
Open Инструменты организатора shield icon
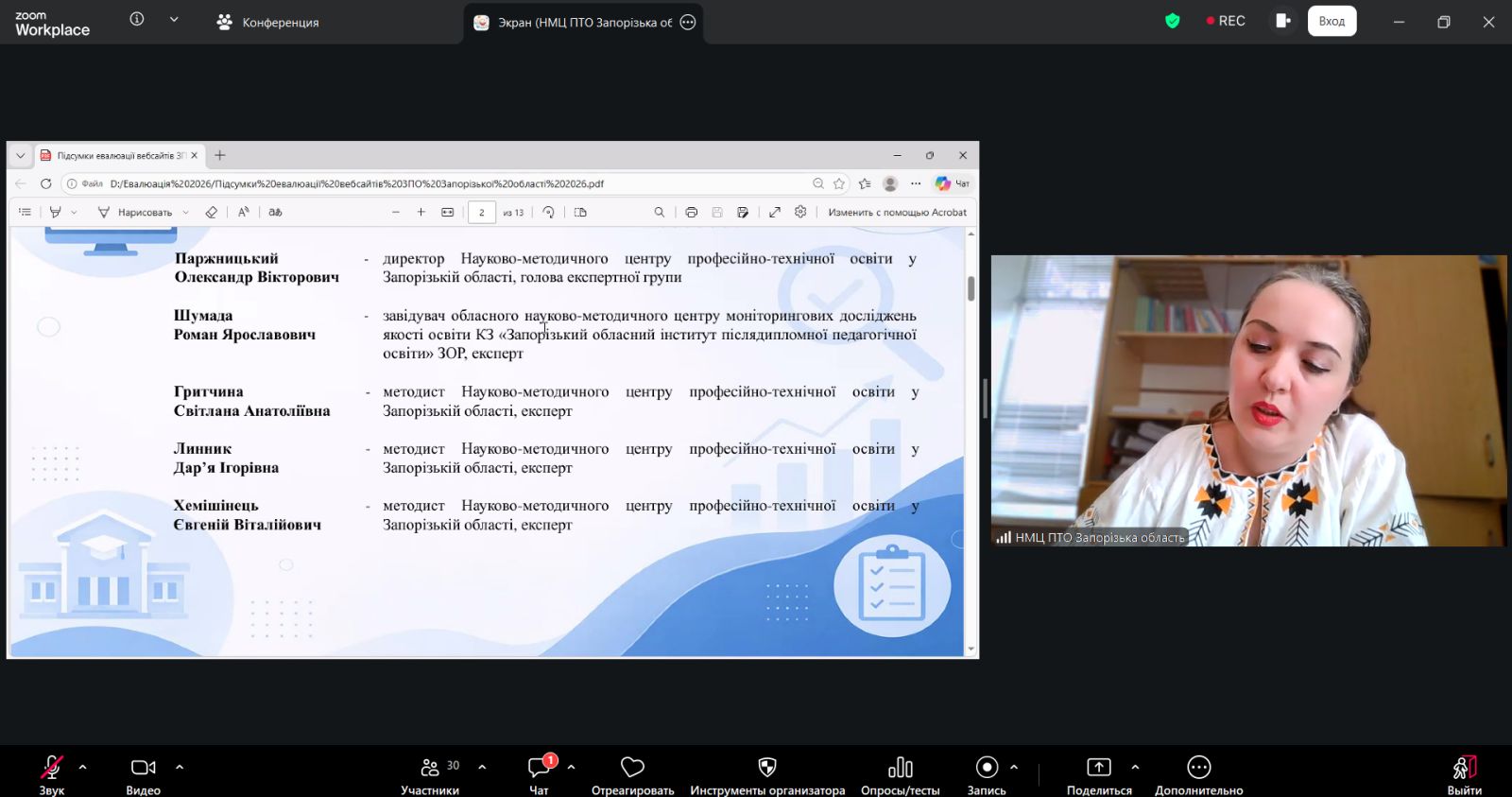[x=767, y=768]
